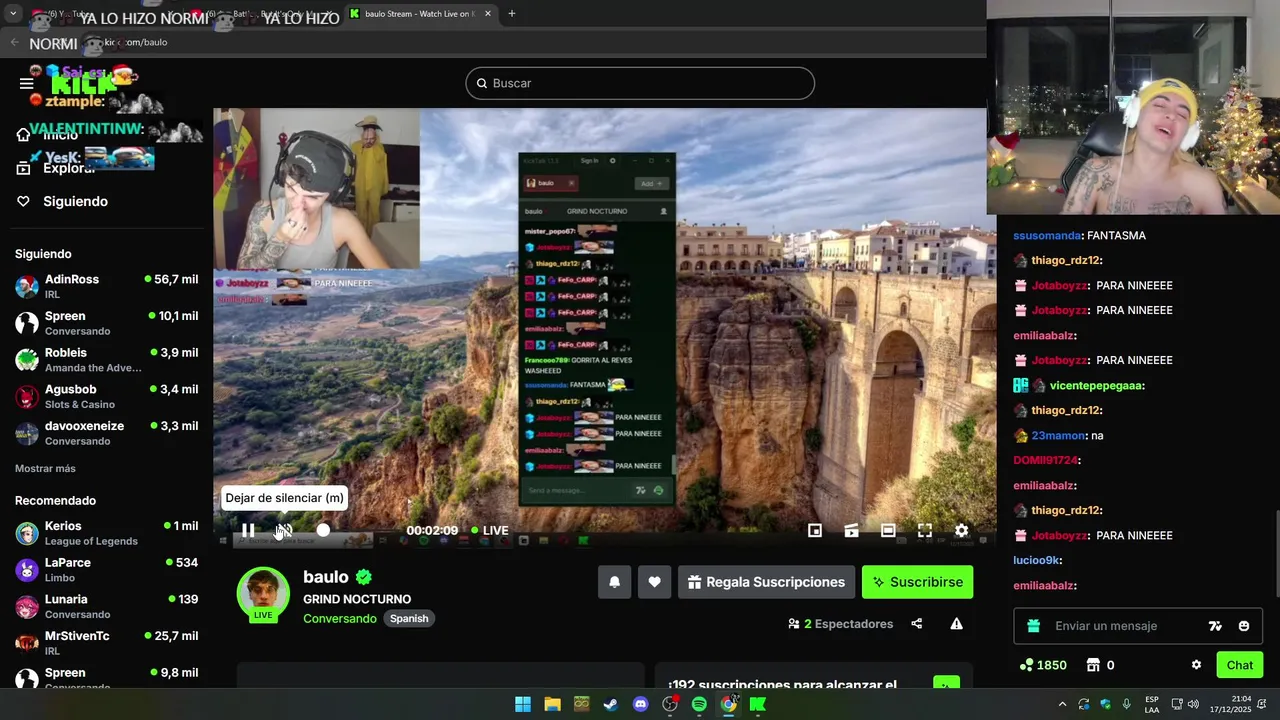
Task: Click '23mamon' username in chat
Action: click(x=1059, y=436)
